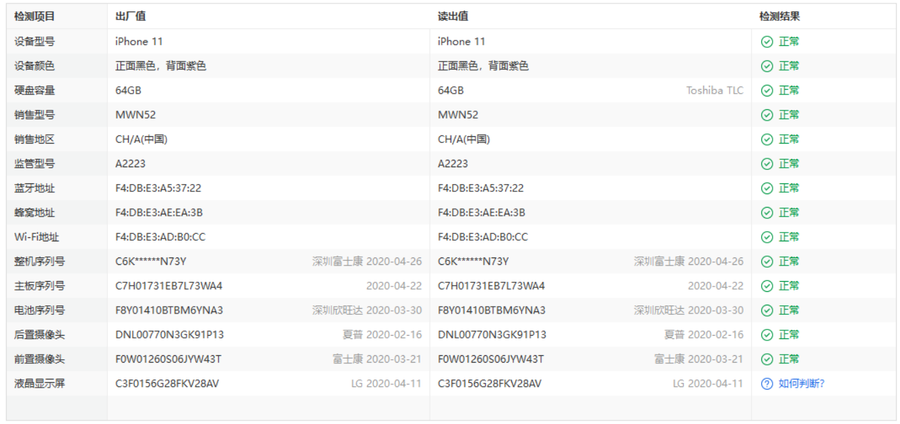Image resolution: width=900 pixels, height=424 pixels.
Task: Click factory battery serial F8Y01410BTBM6YNA3
Action: click(169, 310)
